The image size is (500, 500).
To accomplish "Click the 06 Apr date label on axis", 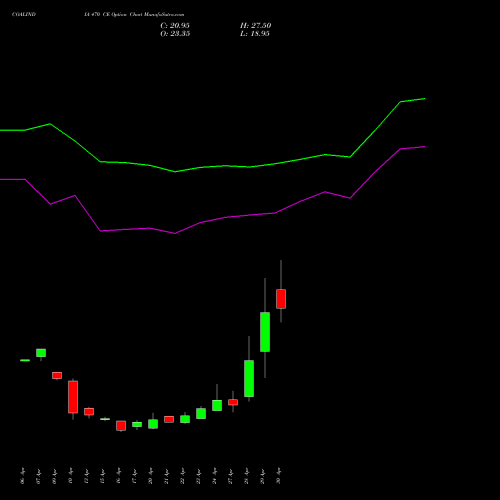I will click(22, 476).
